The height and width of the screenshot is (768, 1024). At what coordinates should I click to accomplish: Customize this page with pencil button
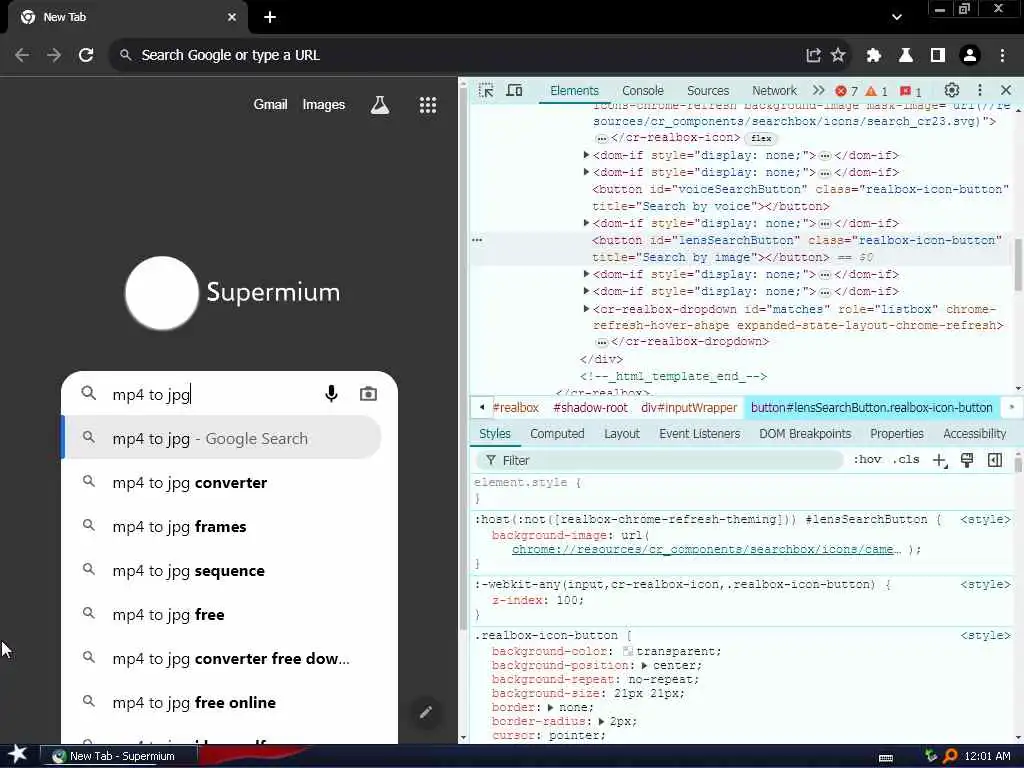coord(426,712)
